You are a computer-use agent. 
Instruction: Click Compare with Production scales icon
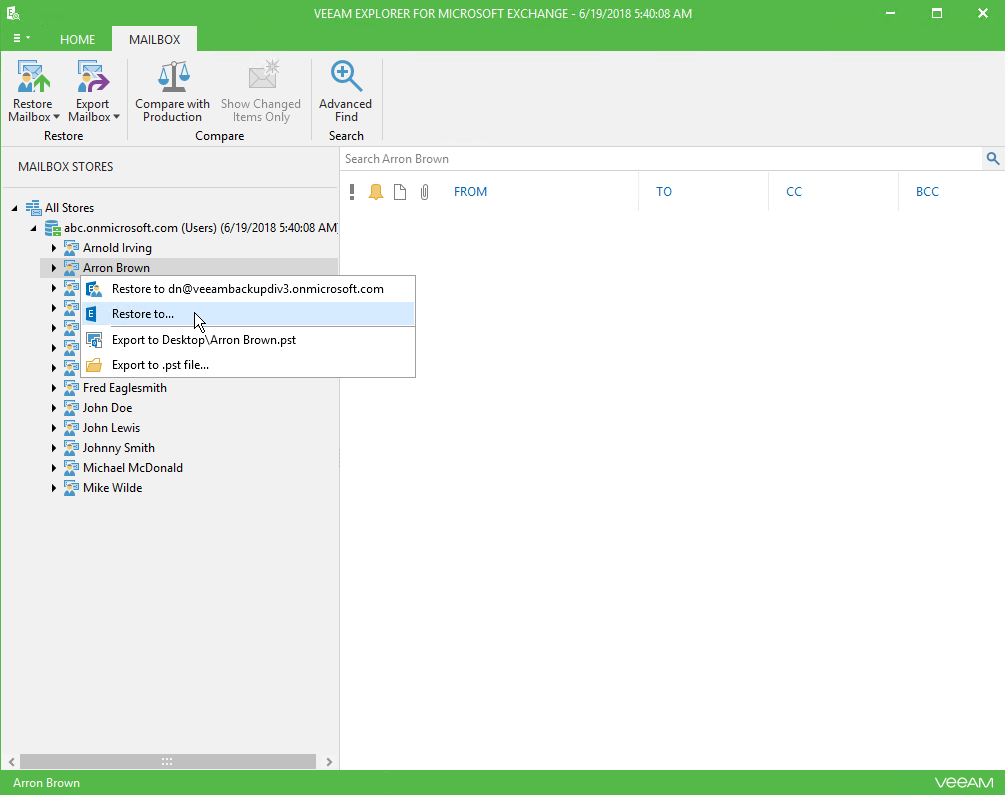click(x=173, y=77)
